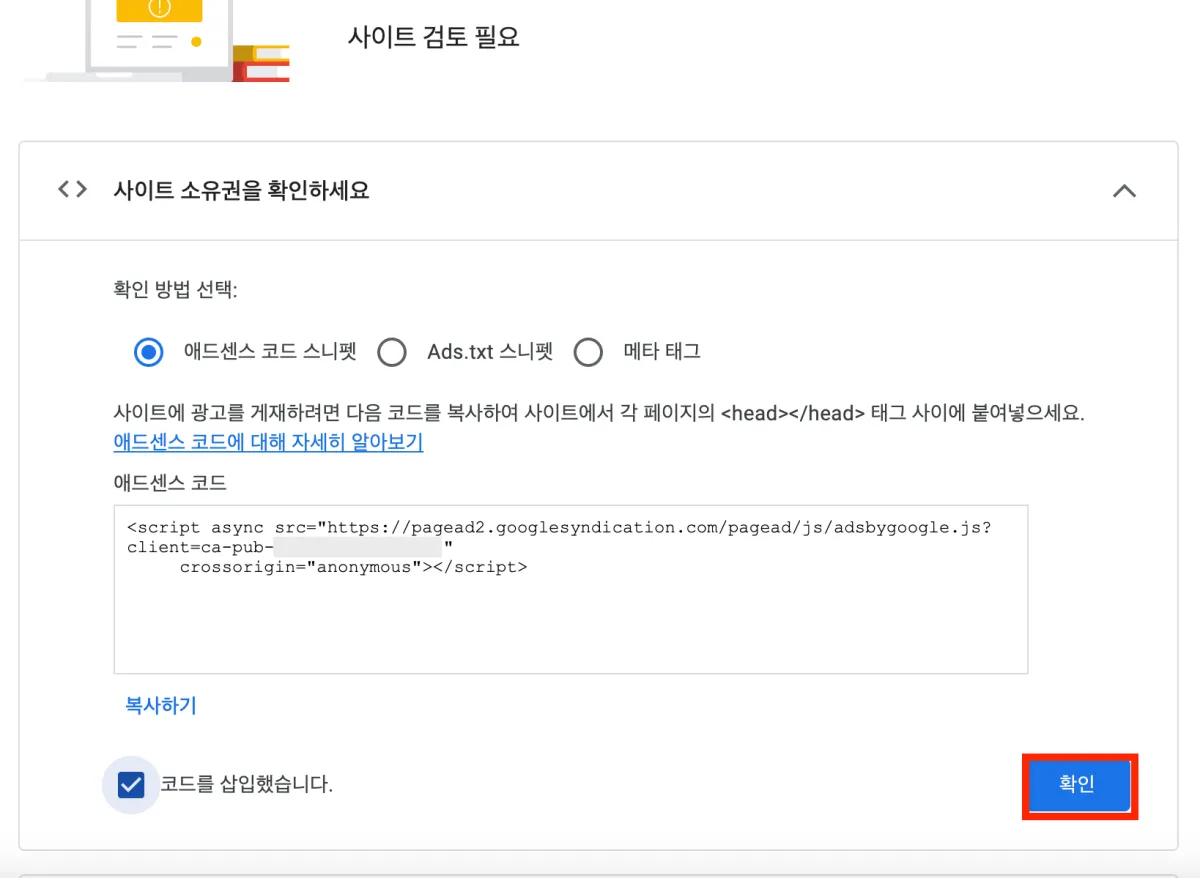Click the site review illustration image
This screenshot has width=1200, height=878.
(155, 41)
